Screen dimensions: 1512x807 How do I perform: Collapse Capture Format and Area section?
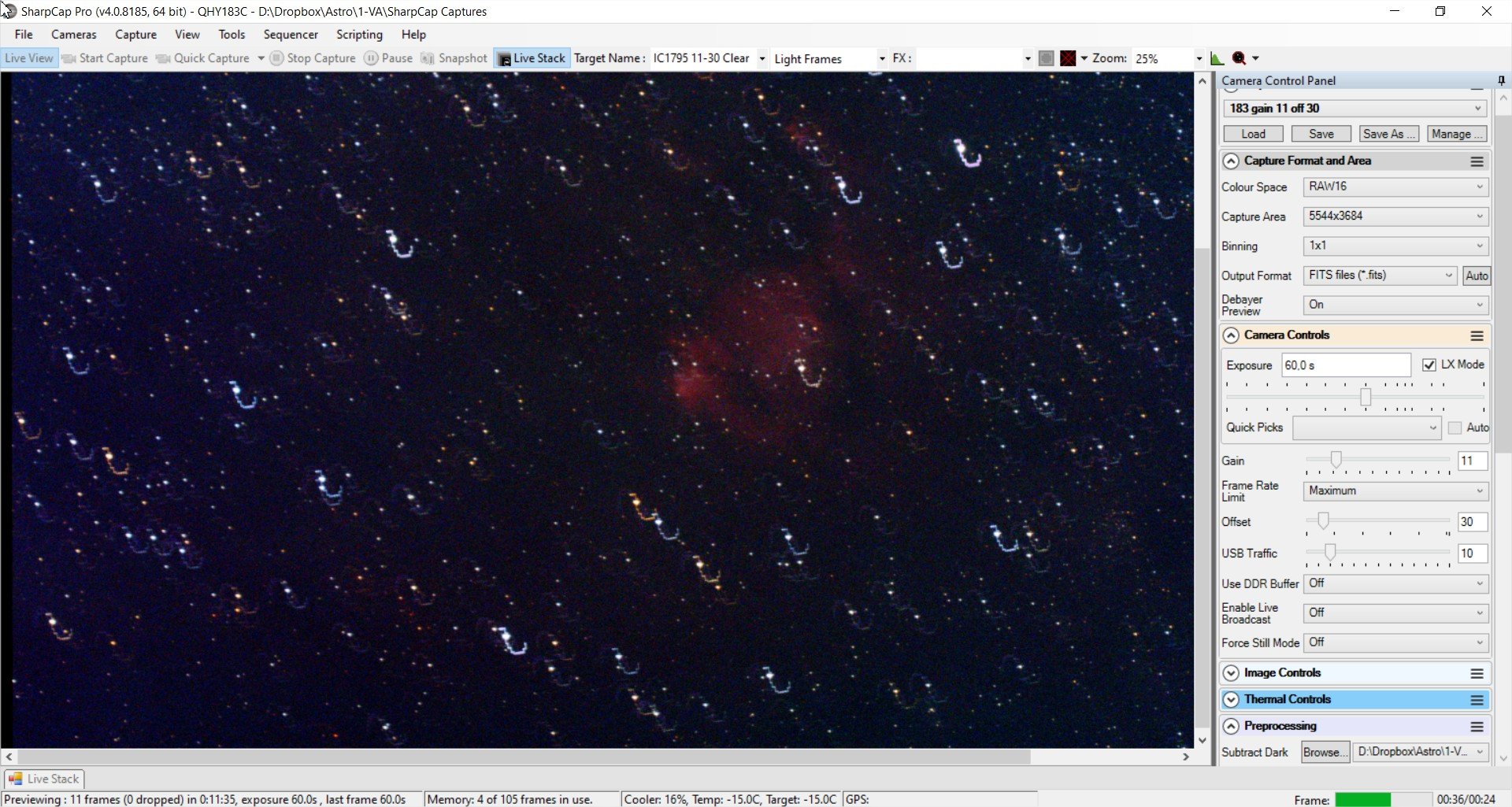(1231, 161)
